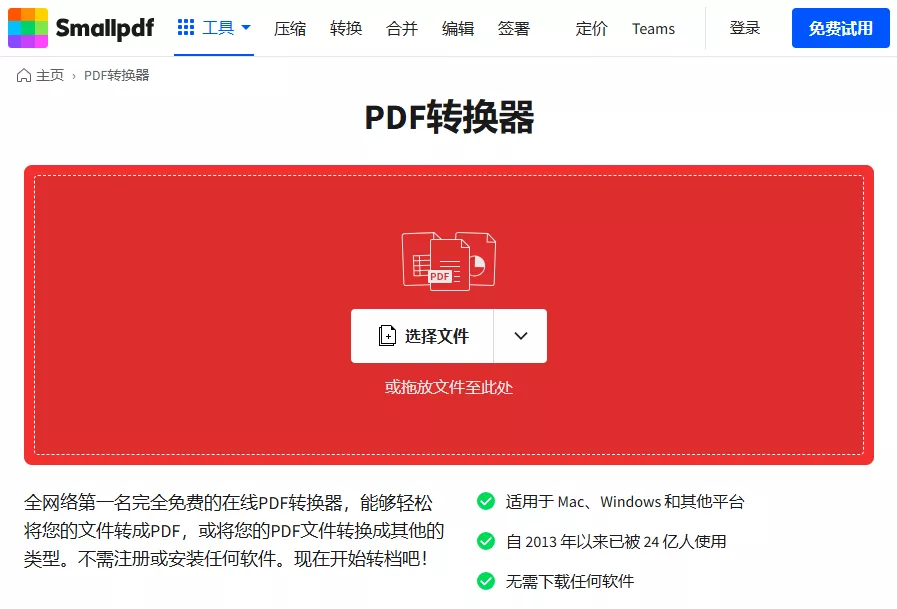Click the Smallpdf colorful logo icon
Viewport: 897px width, 609px height.
(x=27, y=28)
